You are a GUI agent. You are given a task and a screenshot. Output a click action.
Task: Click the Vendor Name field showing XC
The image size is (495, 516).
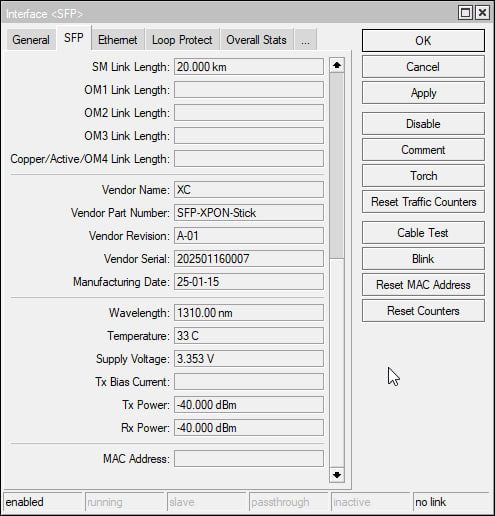click(249, 190)
